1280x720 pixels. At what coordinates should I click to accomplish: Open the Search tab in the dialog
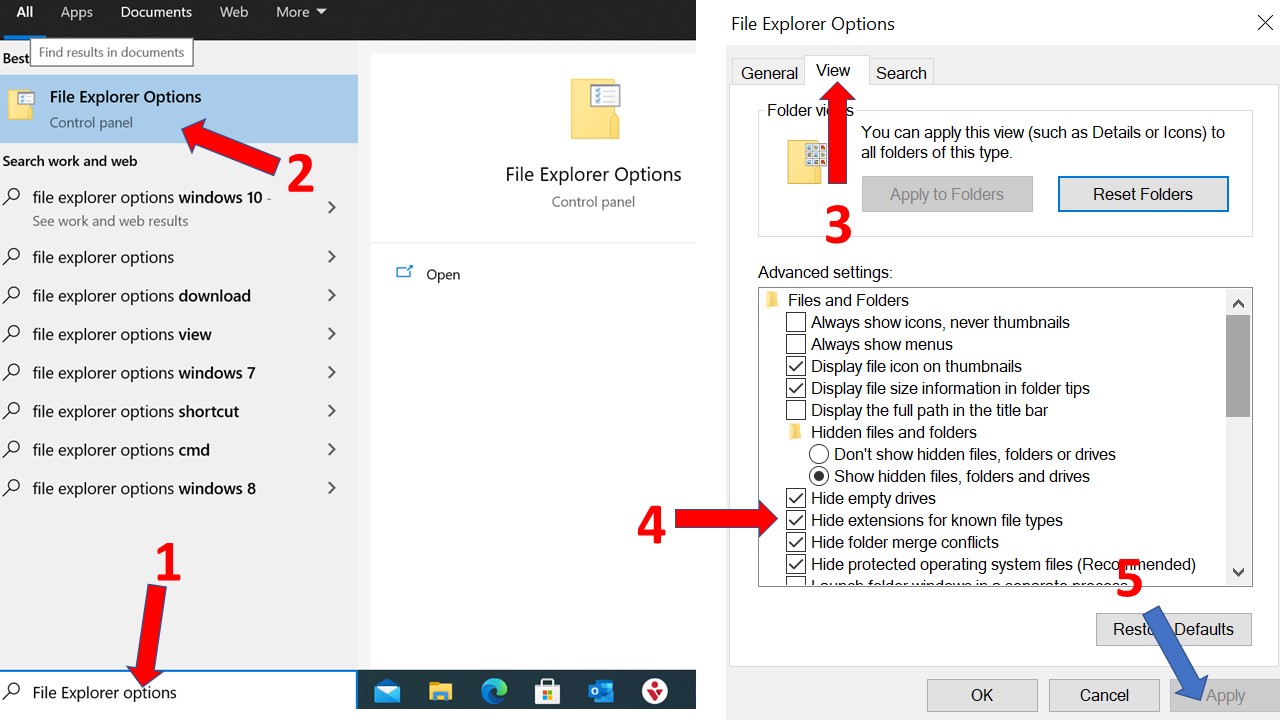click(901, 73)
